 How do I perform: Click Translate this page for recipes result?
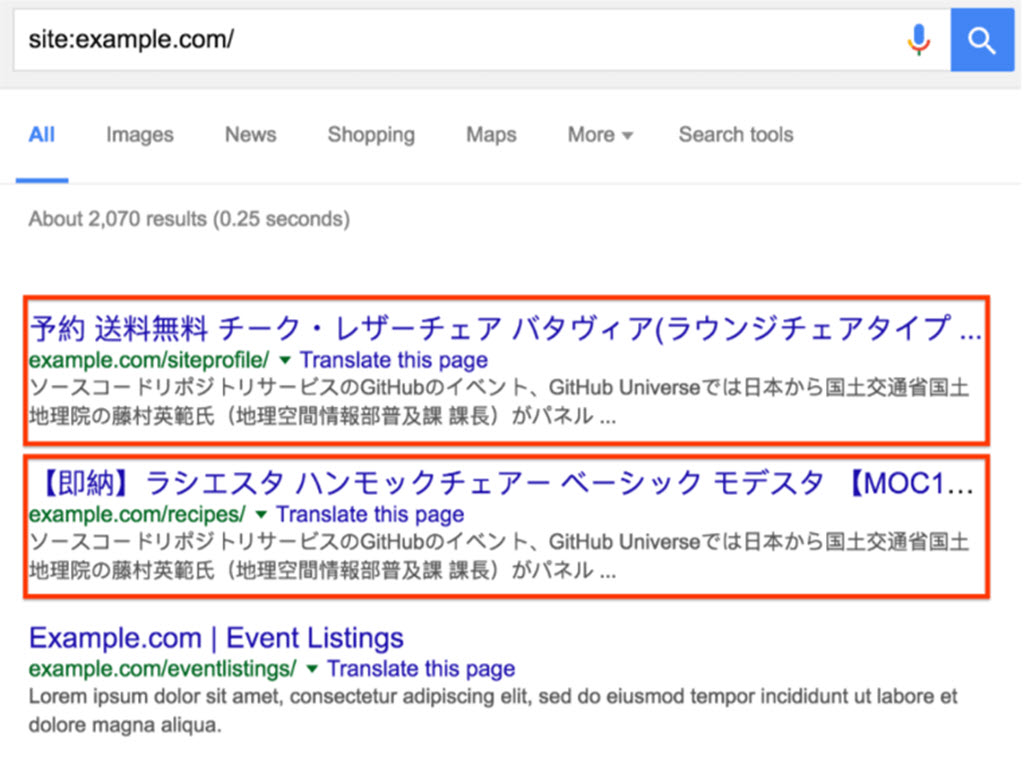(x=370, y=515)
